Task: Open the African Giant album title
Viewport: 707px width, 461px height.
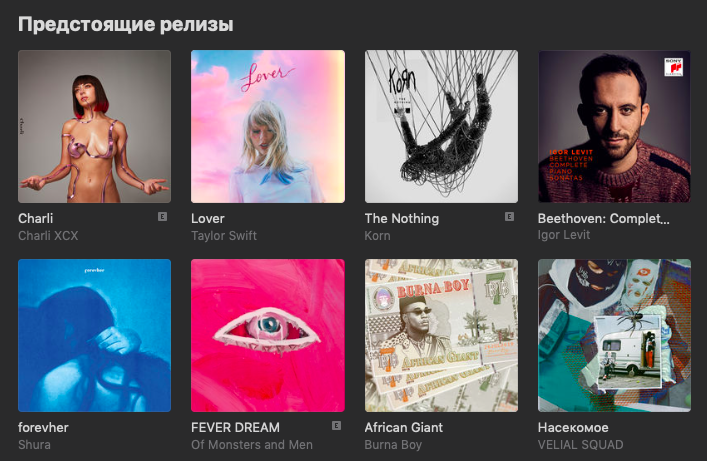Action: tap(404, 427)
